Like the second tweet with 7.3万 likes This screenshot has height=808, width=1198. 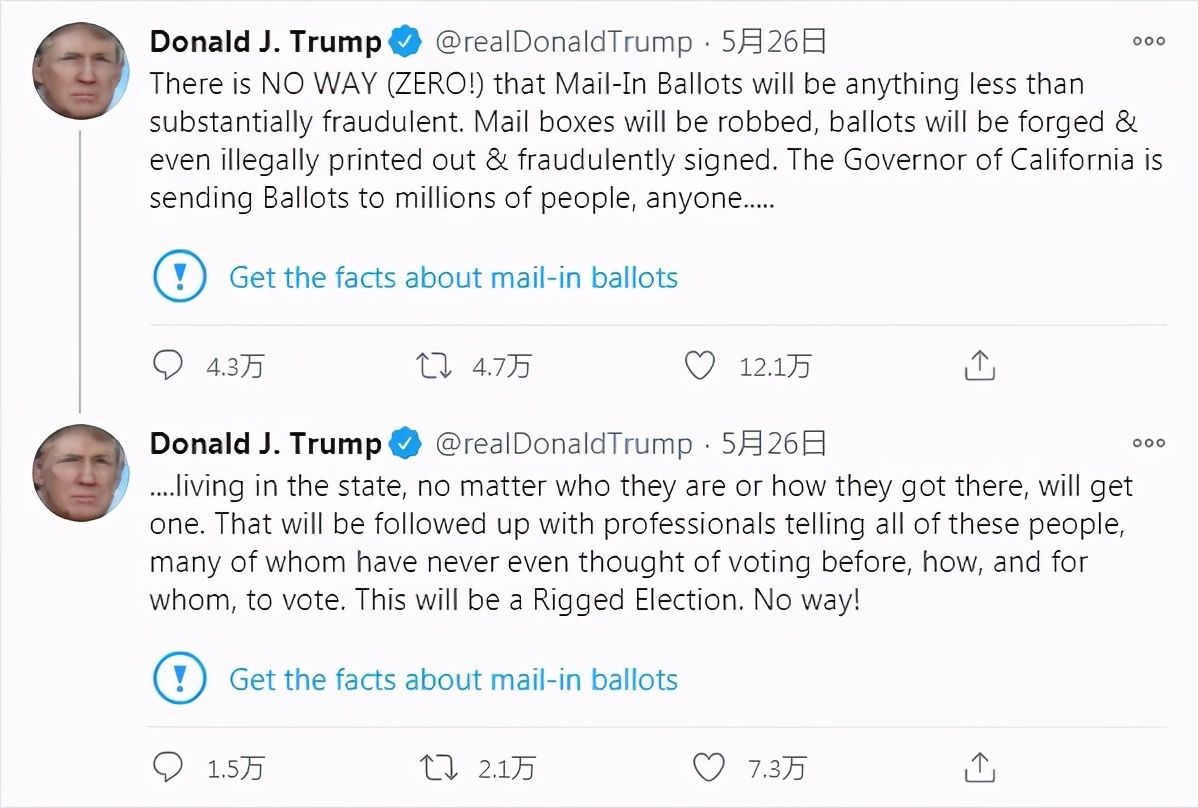709,767
